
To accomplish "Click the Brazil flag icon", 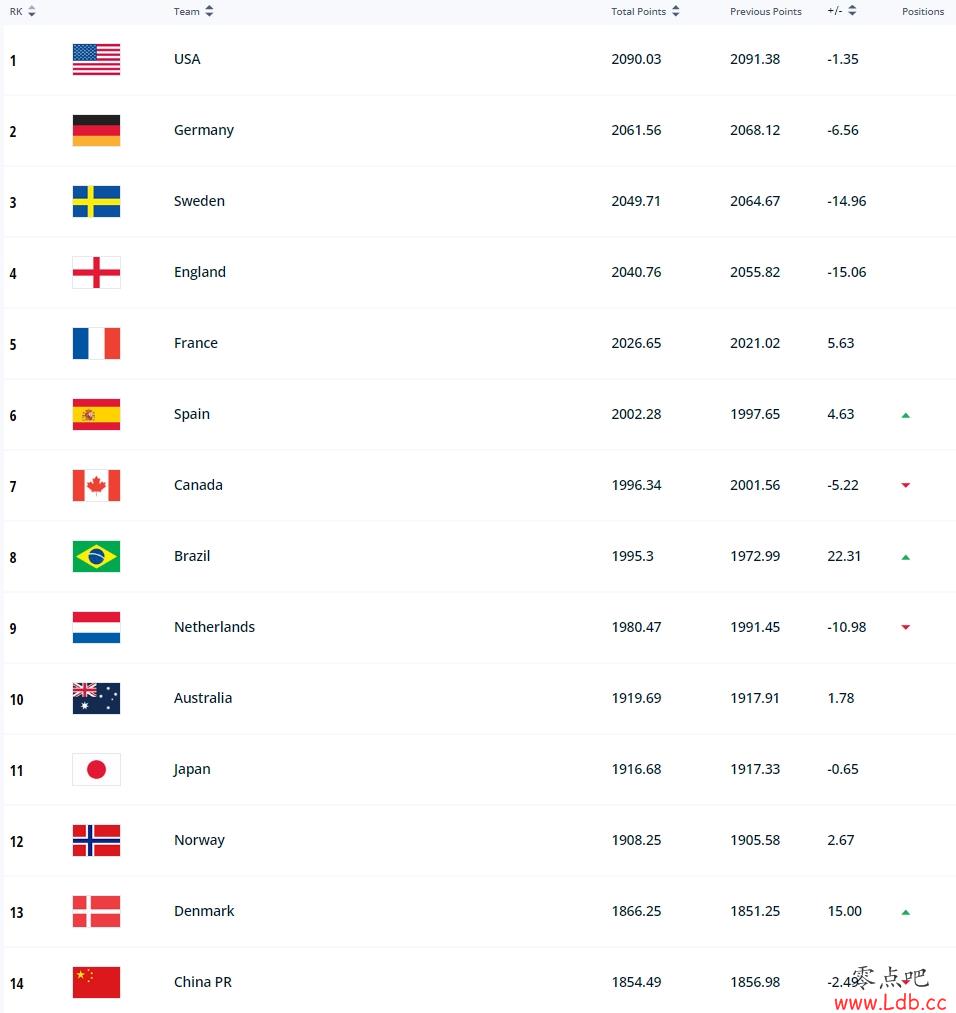I will pos(96,556).
